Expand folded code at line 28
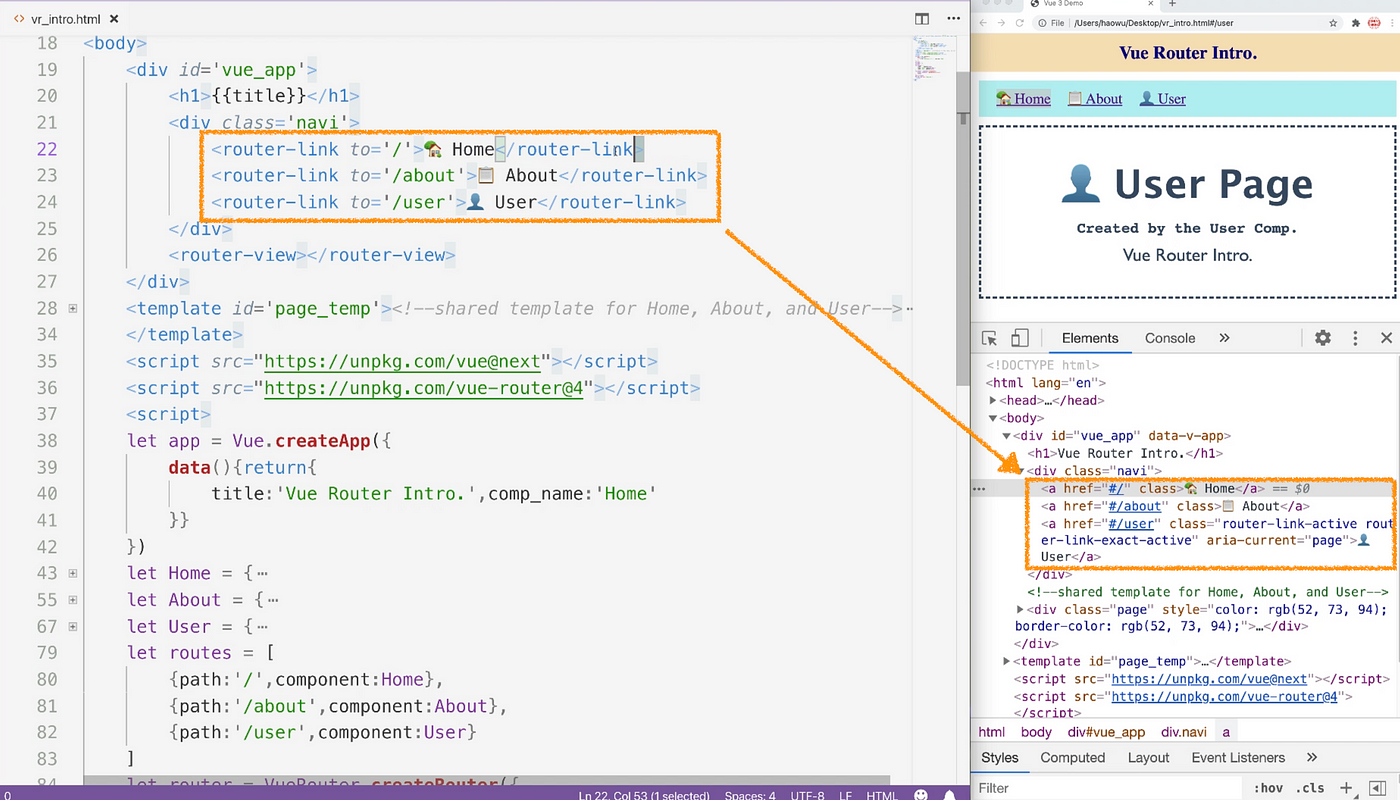Viewport: 1400px width, 800px height. [x=73, y=308]
